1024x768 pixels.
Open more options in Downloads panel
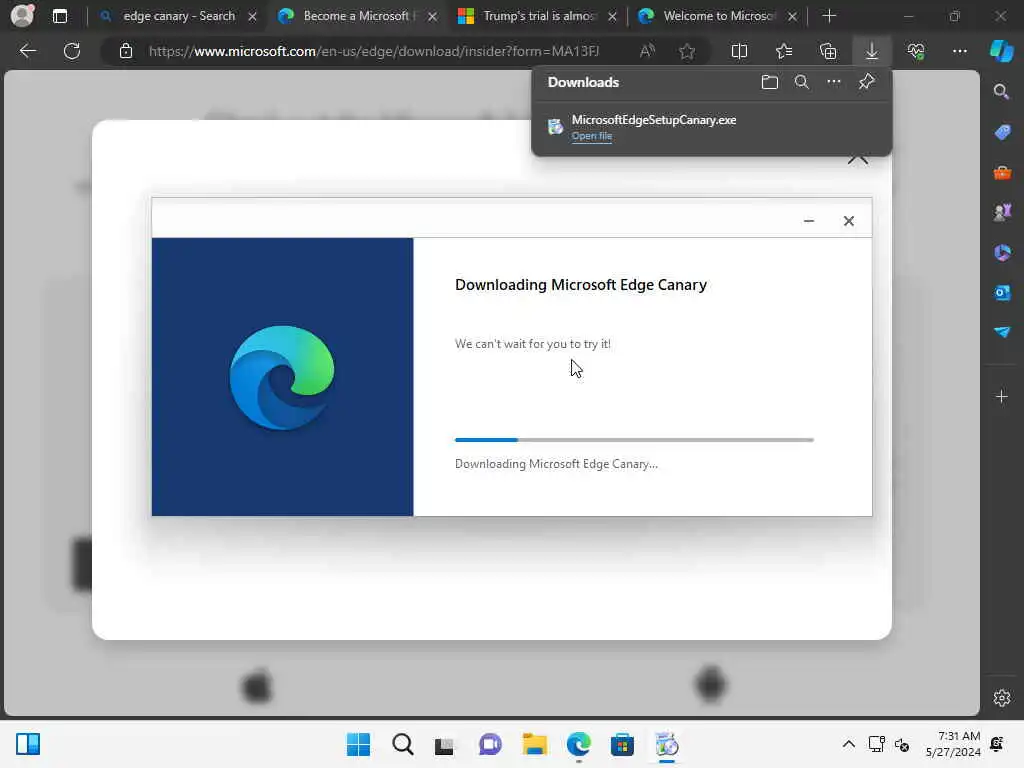point(834,82)
